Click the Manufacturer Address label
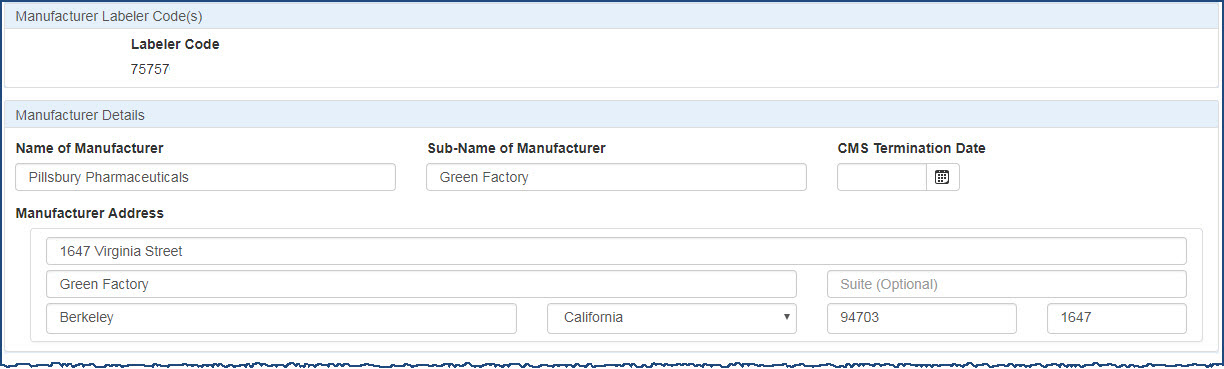Viewport: 1224px width, 369px height. (90, 213)
